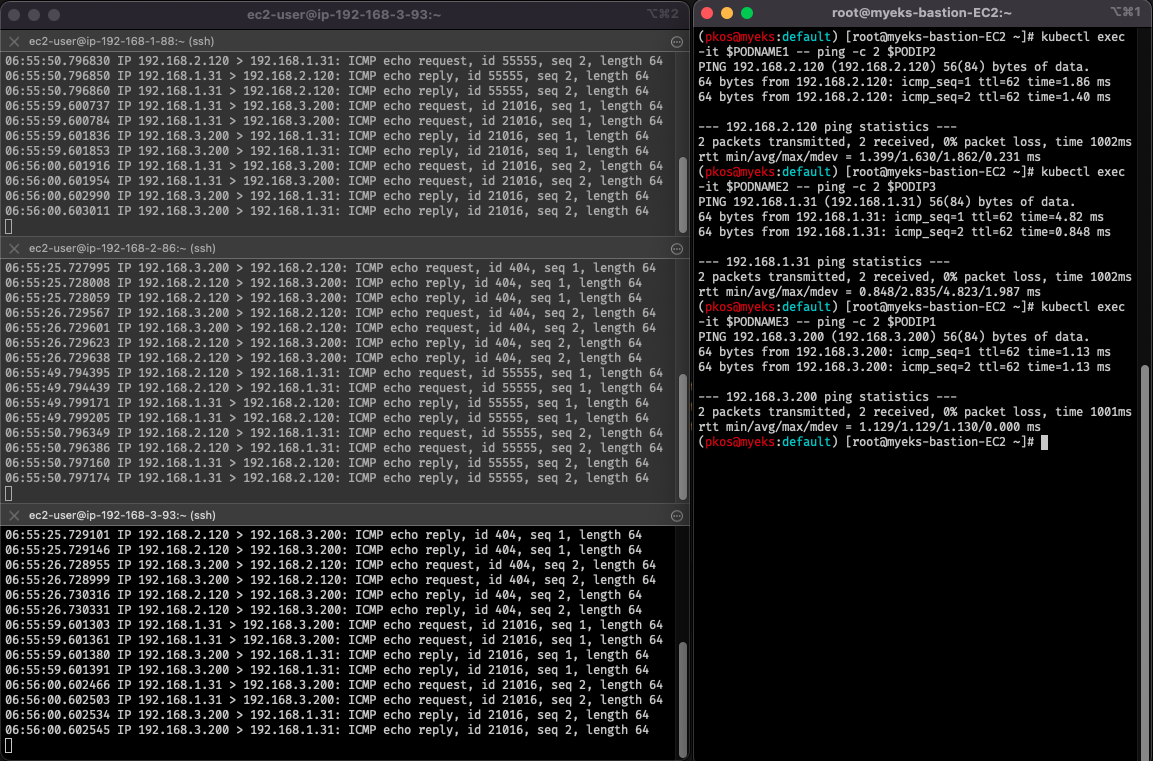
Task: Click the log line timestamped 06:55:26.728955
Action: [x=330, y=565]
